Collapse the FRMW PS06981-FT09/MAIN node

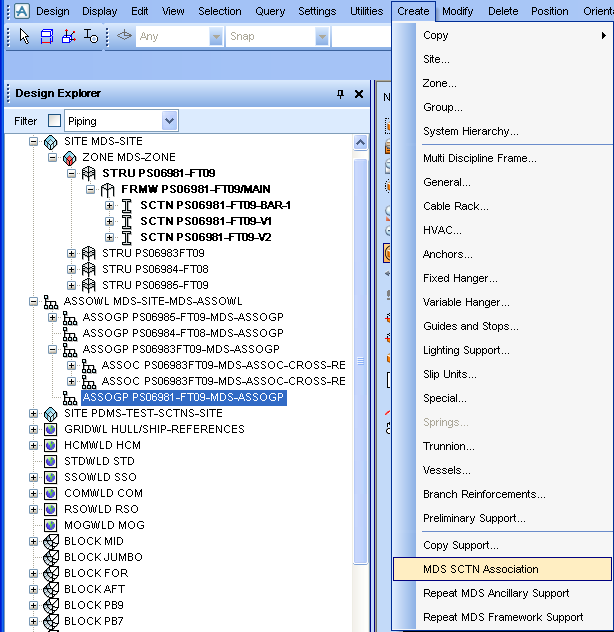coord(90,189)
